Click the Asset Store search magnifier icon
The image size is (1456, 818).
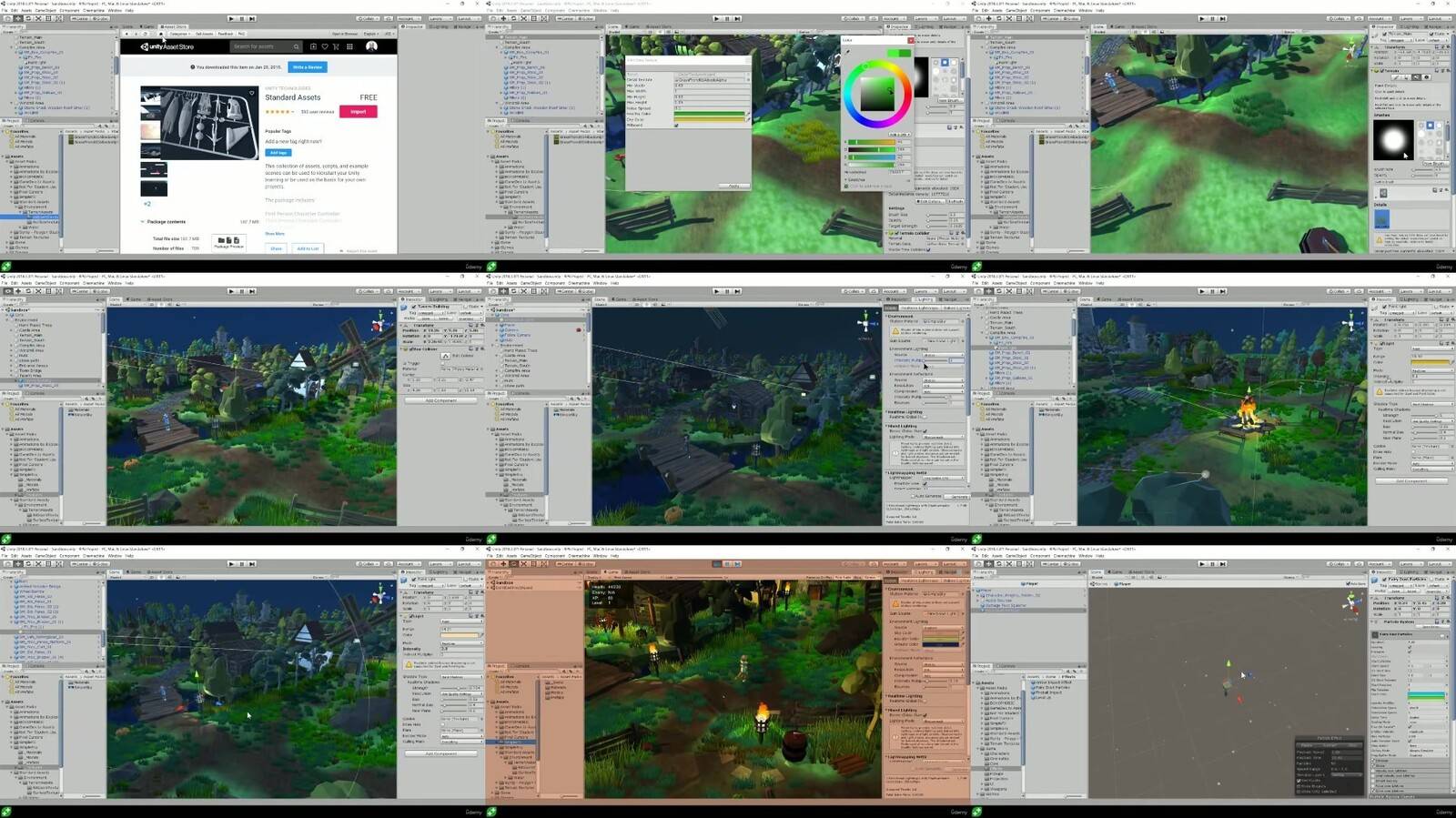click(x=297, y=46)
